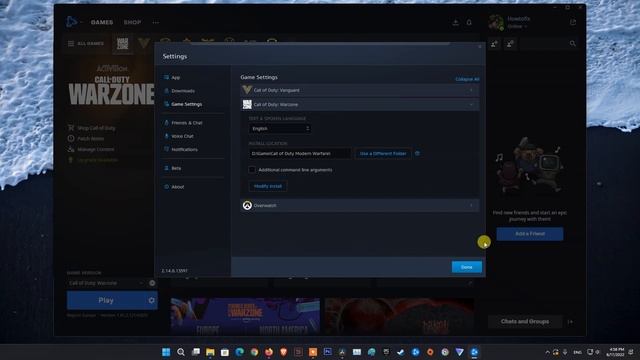Open Voice Chat settings
640x360 pixels.
click(x=182, y=136)
